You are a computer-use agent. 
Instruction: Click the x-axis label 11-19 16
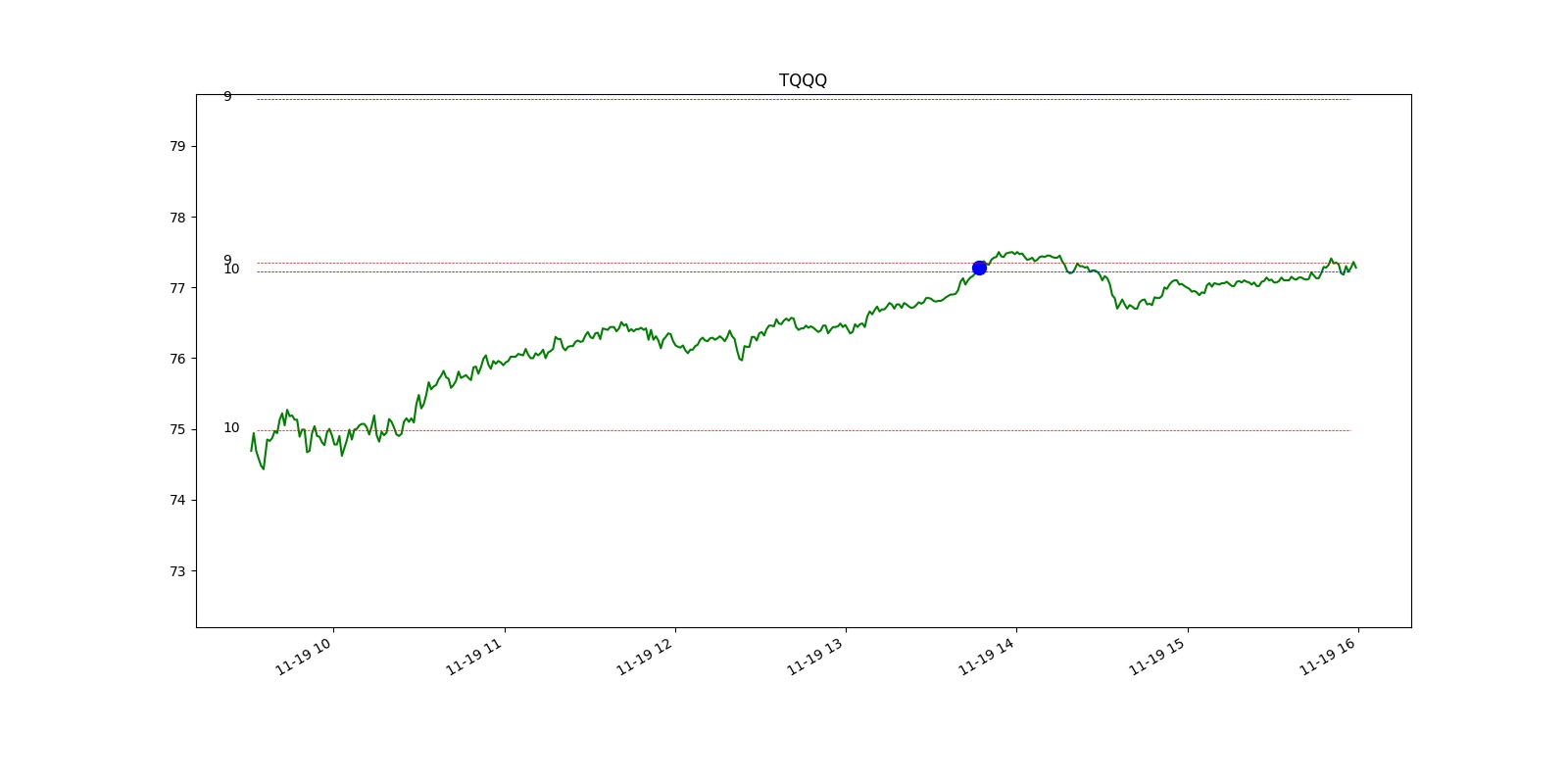click(1328, 656)
